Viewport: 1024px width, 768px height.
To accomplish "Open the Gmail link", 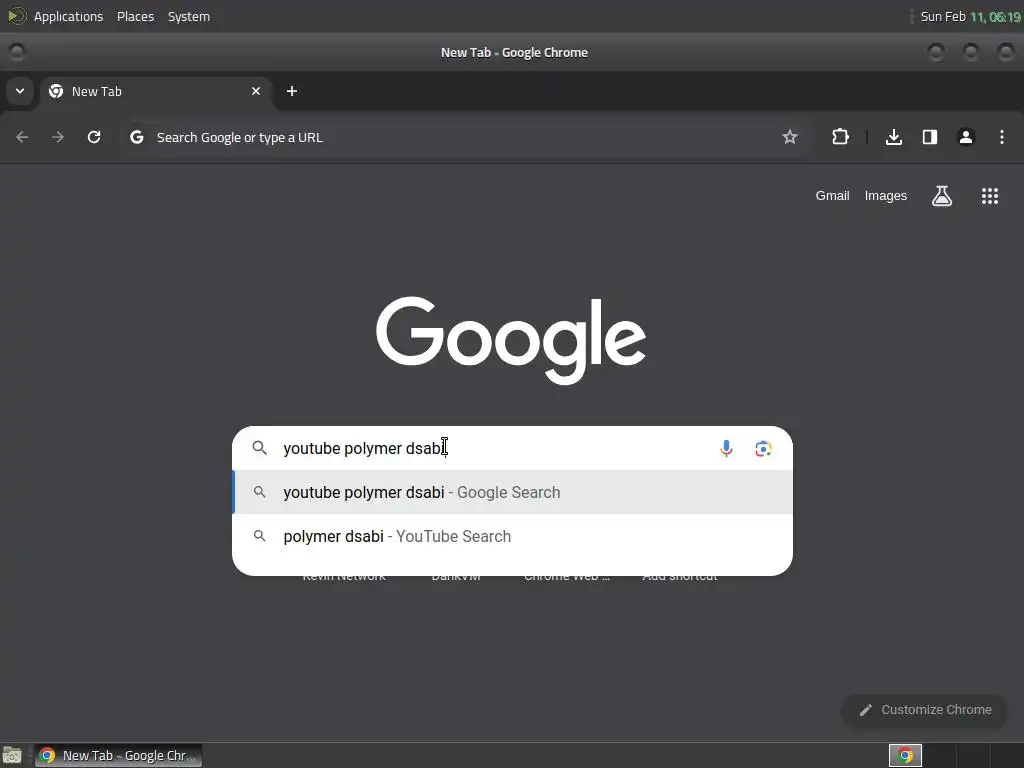I will click(x=832, y=196).
